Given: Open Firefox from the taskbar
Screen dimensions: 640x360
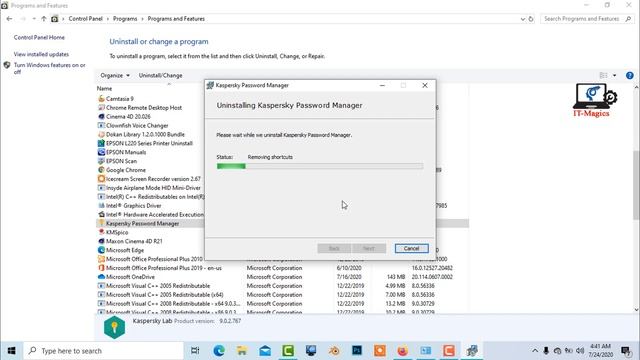Looking at the screenshot, I should coord(403,351).
